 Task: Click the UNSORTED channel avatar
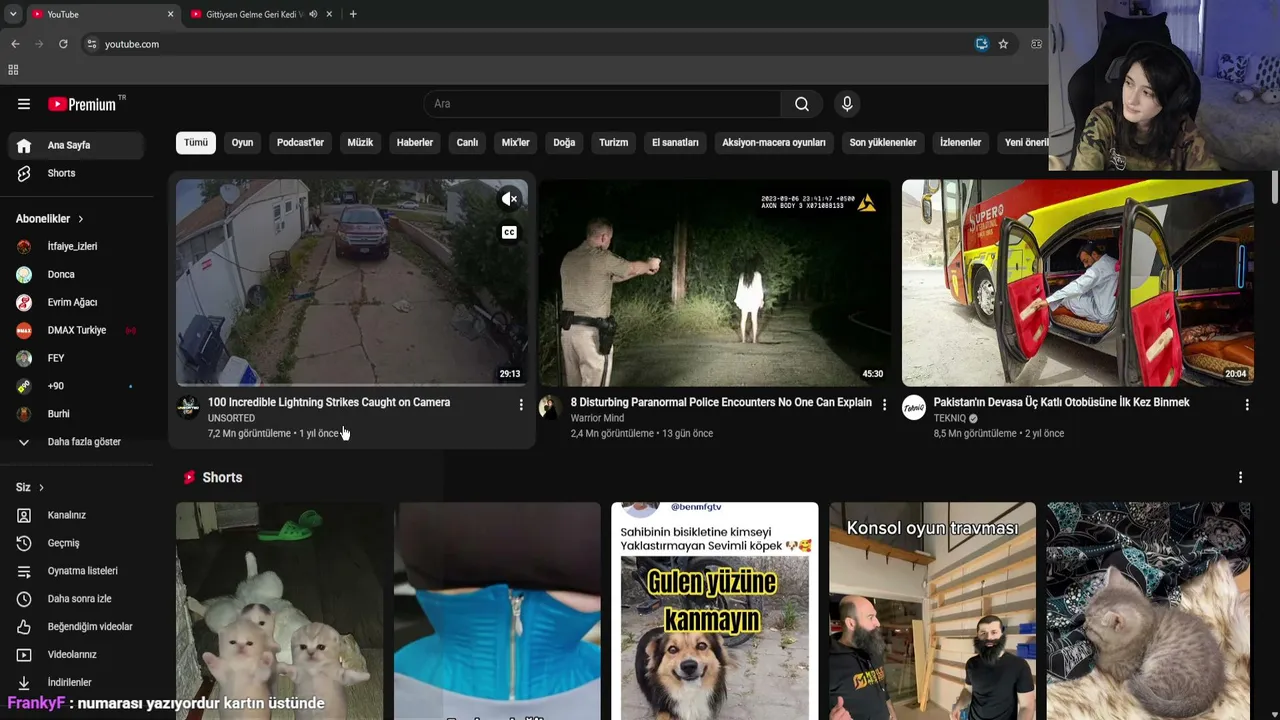click(x=188, y=407)
